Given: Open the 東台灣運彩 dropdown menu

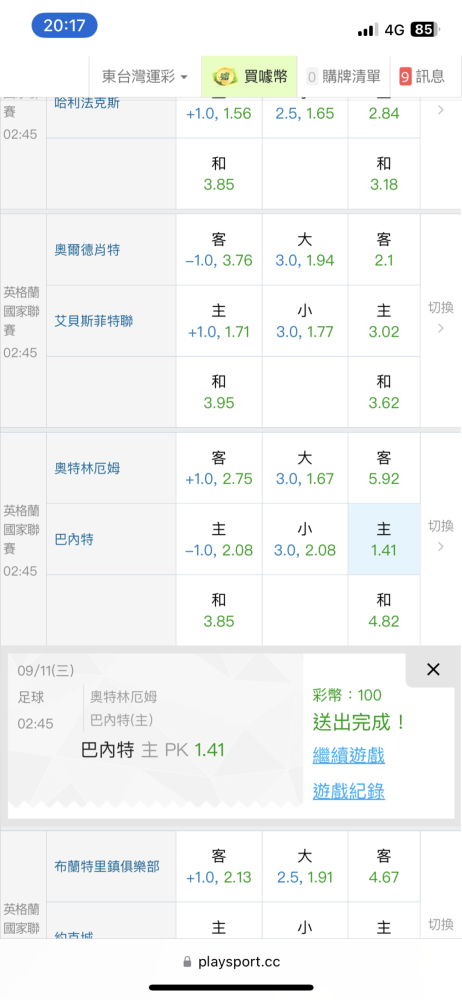Looking at the screenshot, I should click(145, 77).
